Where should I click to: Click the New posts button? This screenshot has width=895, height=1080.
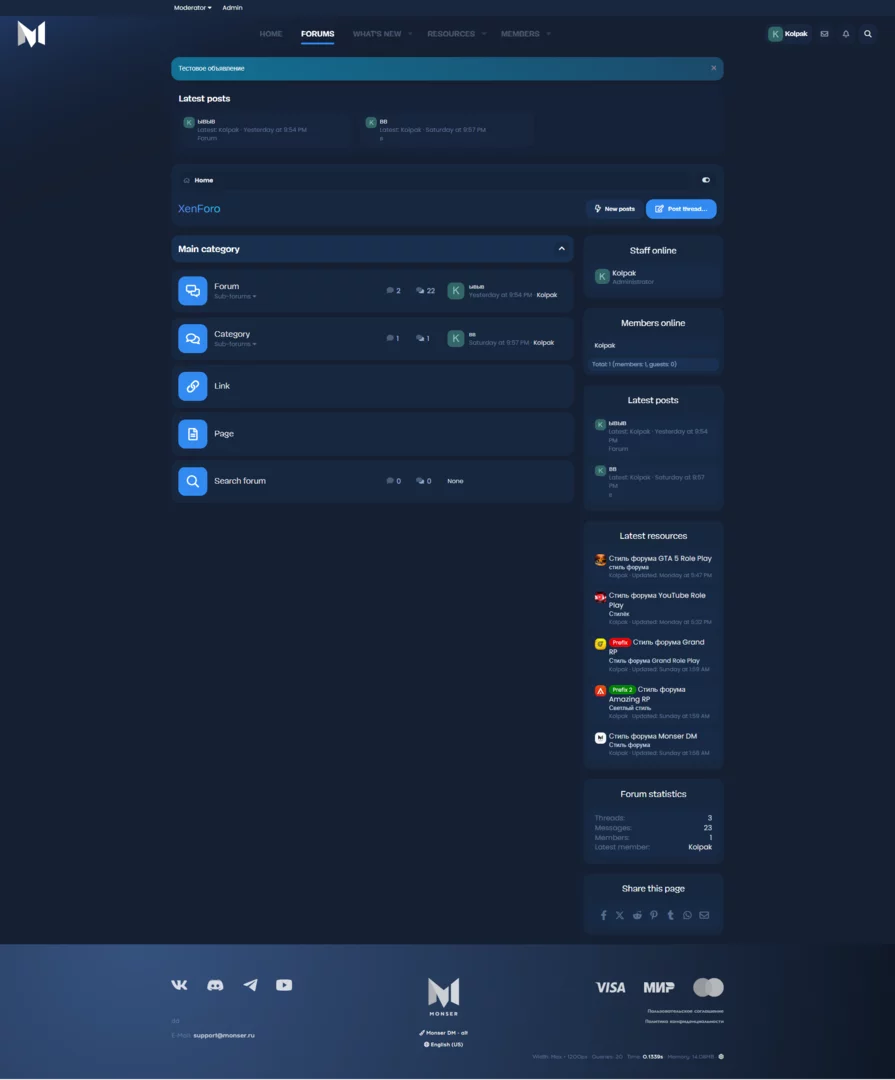click(x=614, y=209)
